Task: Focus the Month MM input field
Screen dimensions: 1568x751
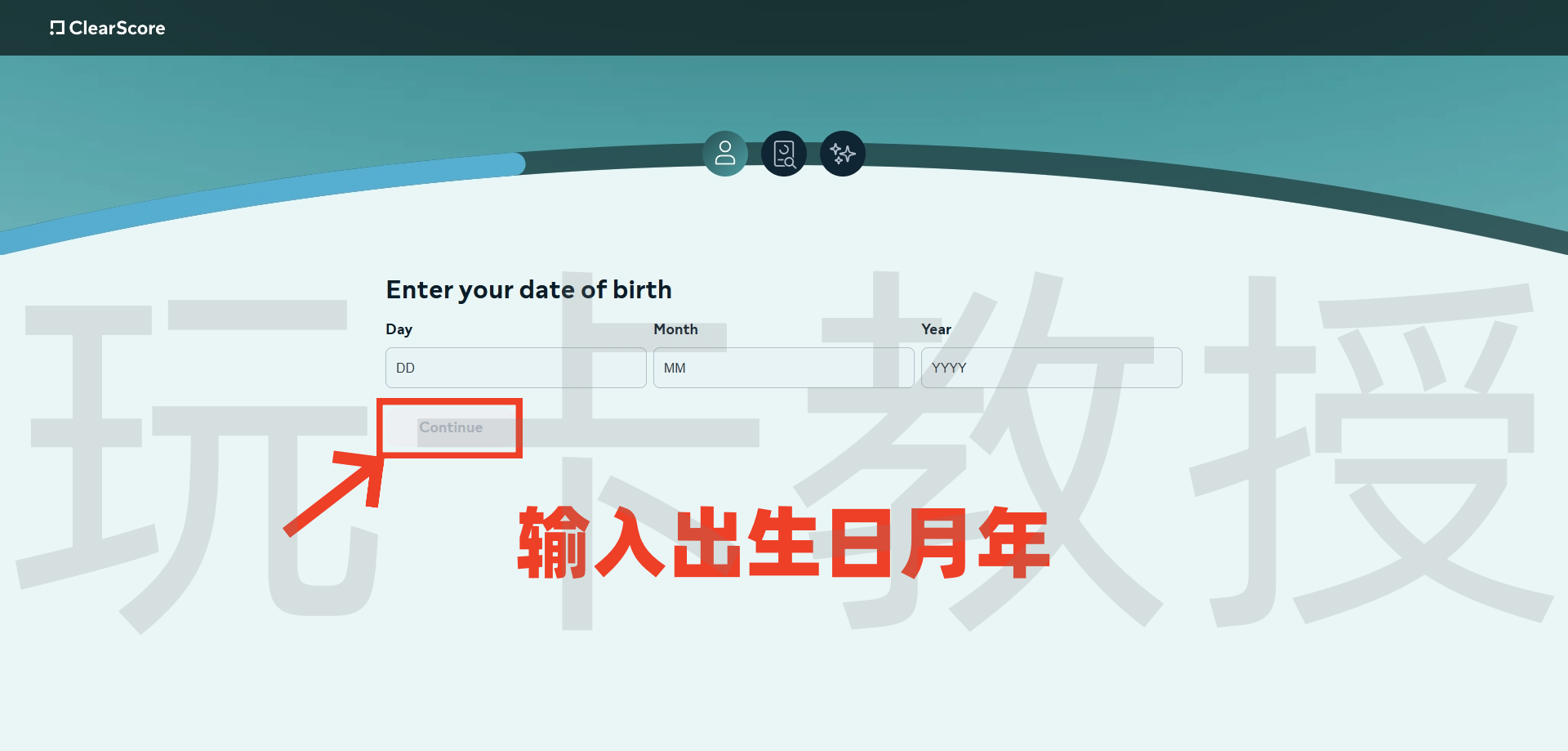Action: coord(783,368)
